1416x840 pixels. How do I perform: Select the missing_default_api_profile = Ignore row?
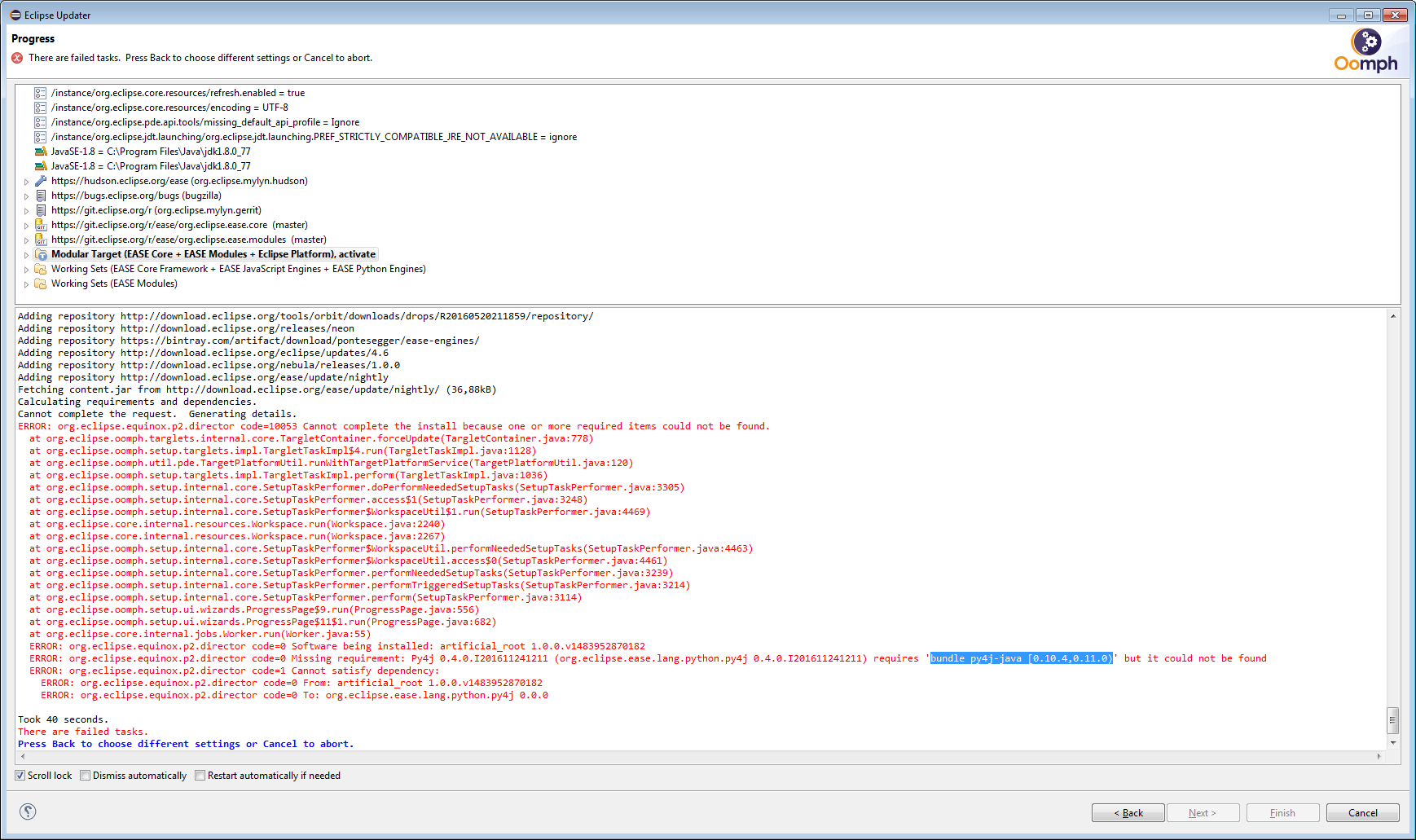click(205, 122)
